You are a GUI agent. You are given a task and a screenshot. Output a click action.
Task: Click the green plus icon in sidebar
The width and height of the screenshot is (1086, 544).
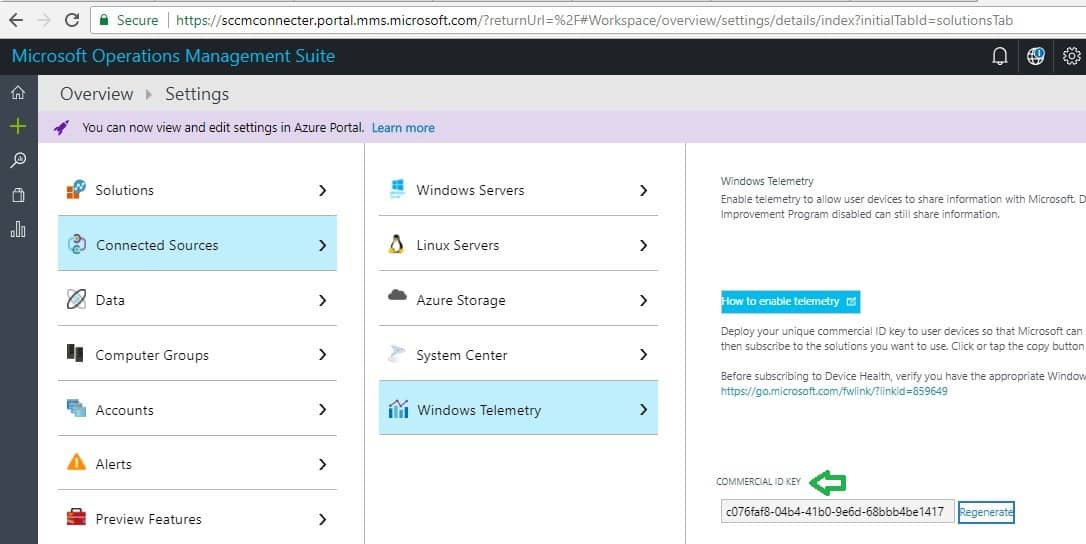pyautogui.click(x=18, y=126)
